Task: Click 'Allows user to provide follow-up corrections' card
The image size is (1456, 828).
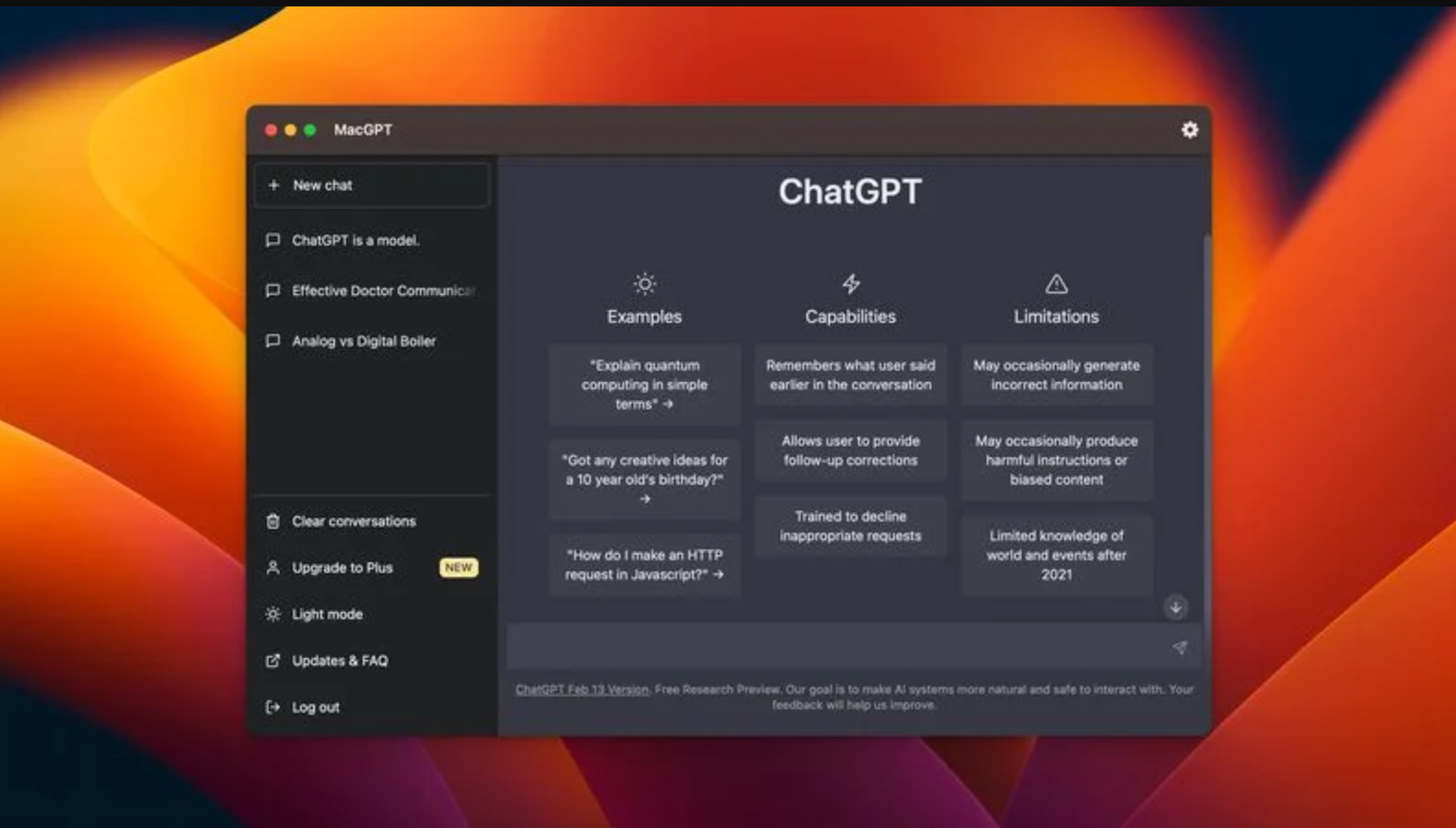Action: [x=850, y=451]
